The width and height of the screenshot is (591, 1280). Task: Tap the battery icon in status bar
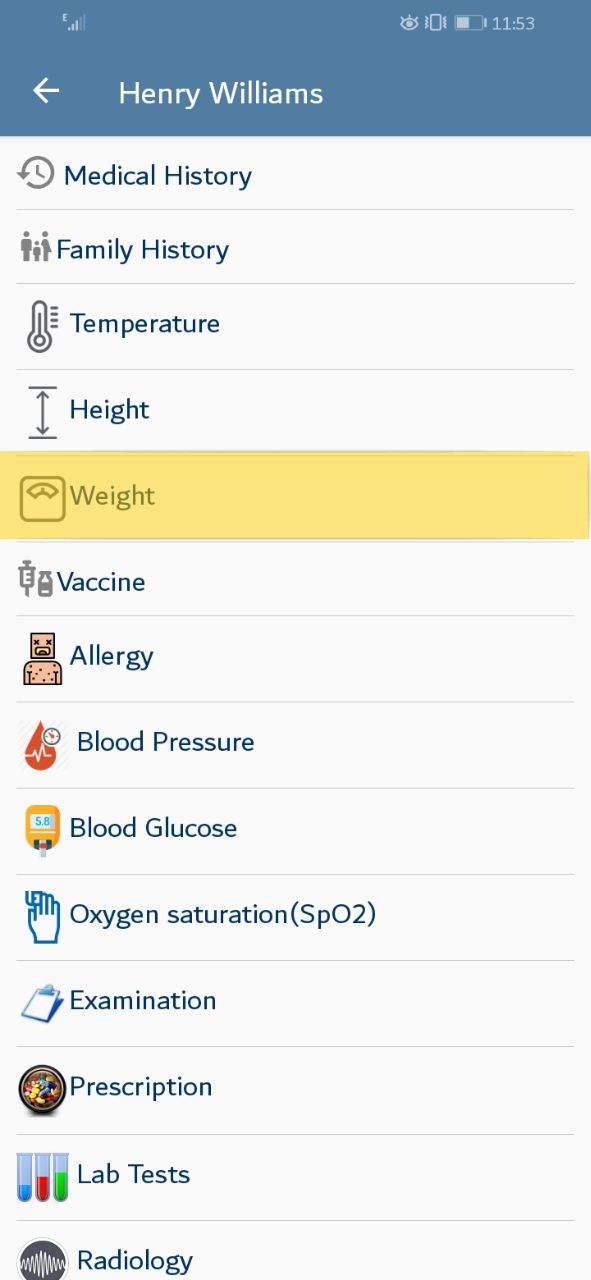tap(469, 22)
